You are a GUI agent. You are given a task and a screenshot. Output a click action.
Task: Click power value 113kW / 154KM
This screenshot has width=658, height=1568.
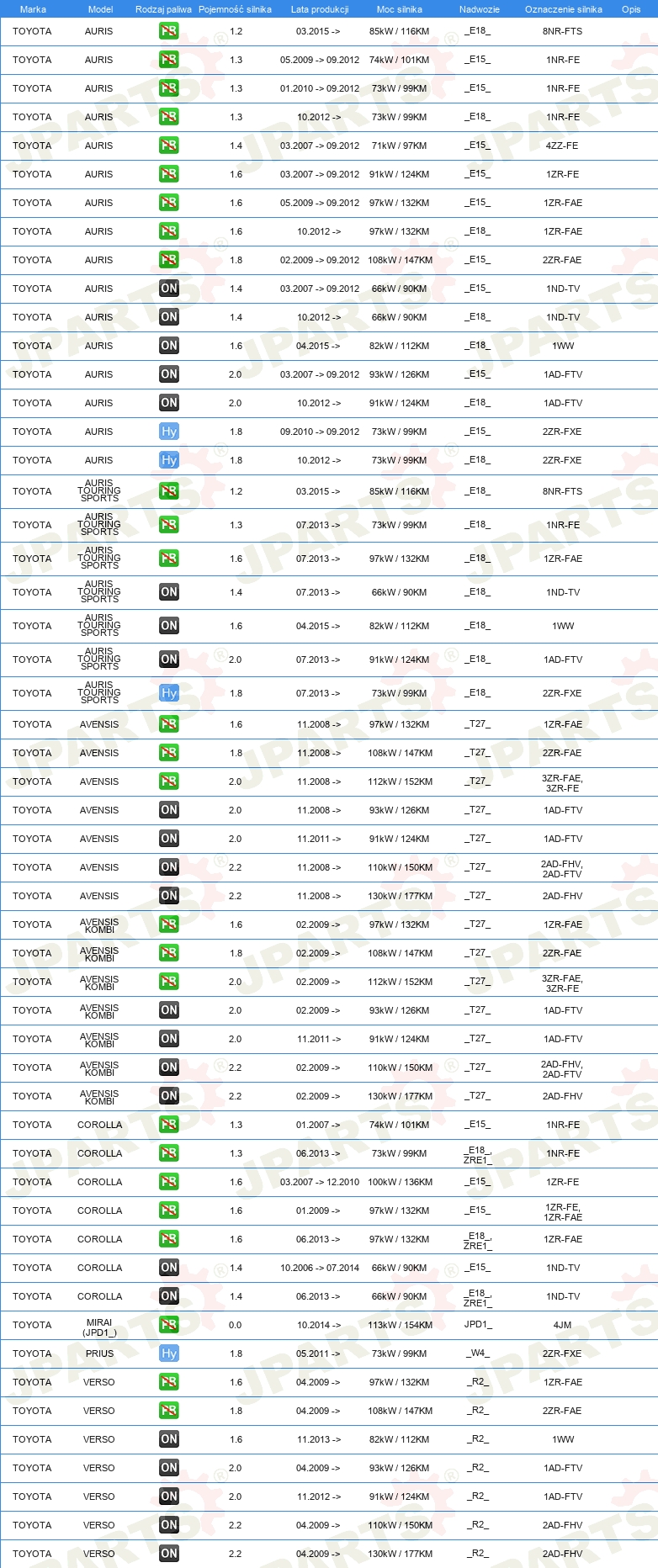pyautogui.click(x=400, y=1325)
